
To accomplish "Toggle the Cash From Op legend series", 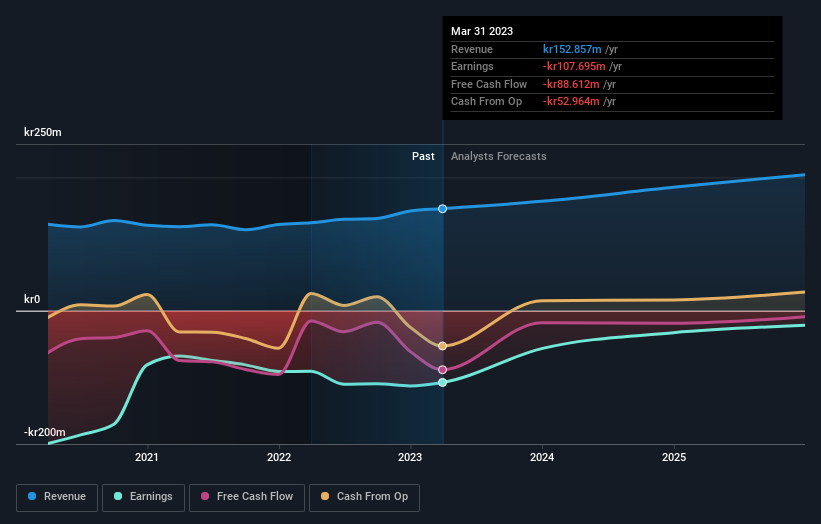I will pos(364,497).
